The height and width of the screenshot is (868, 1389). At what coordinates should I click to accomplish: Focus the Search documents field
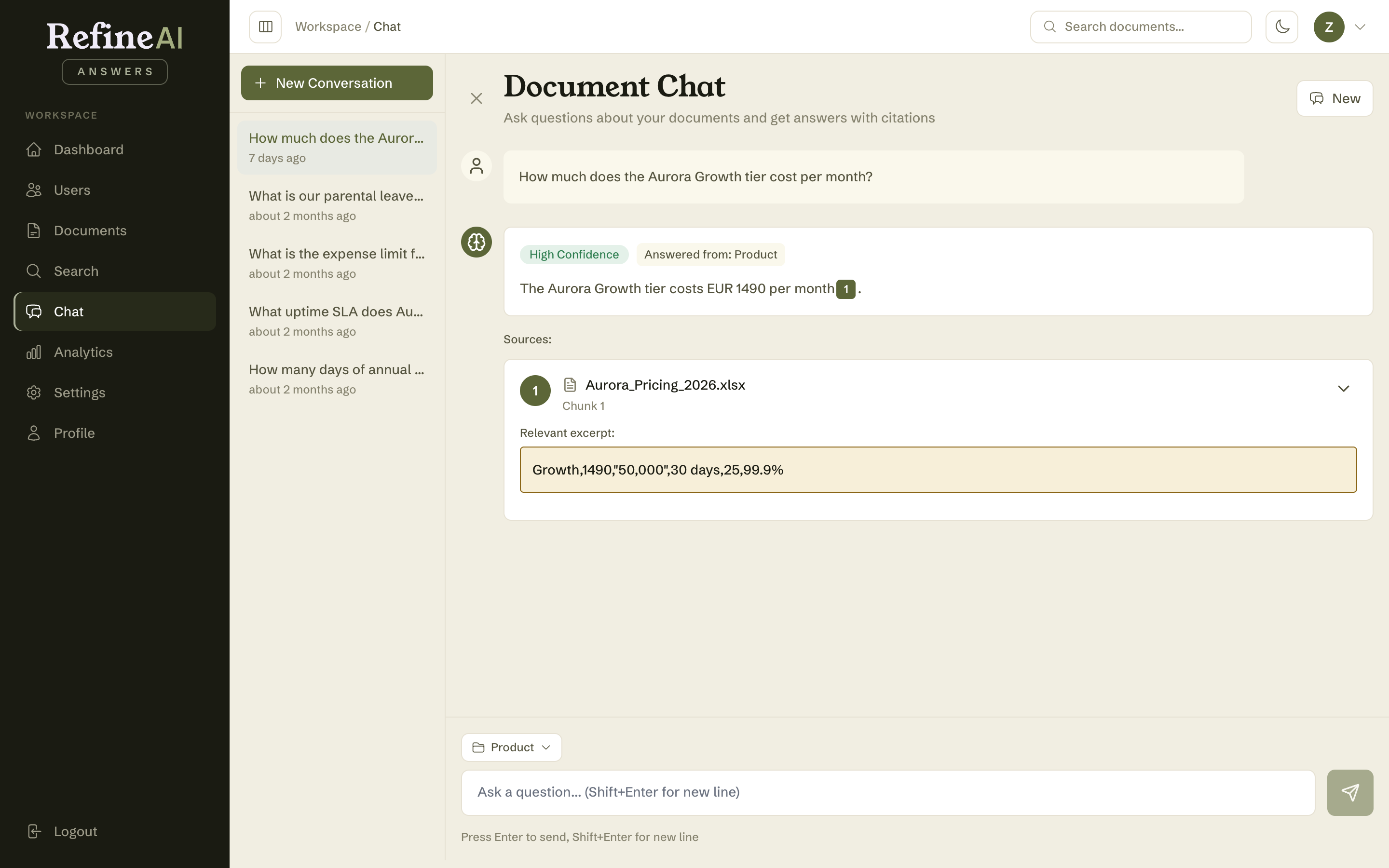1141,27
